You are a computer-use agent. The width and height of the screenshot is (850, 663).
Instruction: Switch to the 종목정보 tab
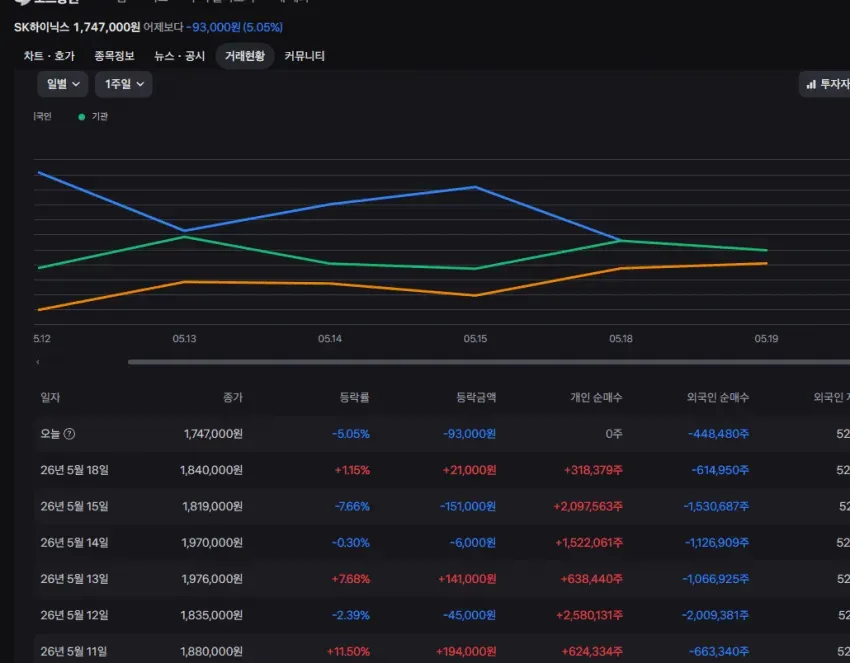point(114,56)
